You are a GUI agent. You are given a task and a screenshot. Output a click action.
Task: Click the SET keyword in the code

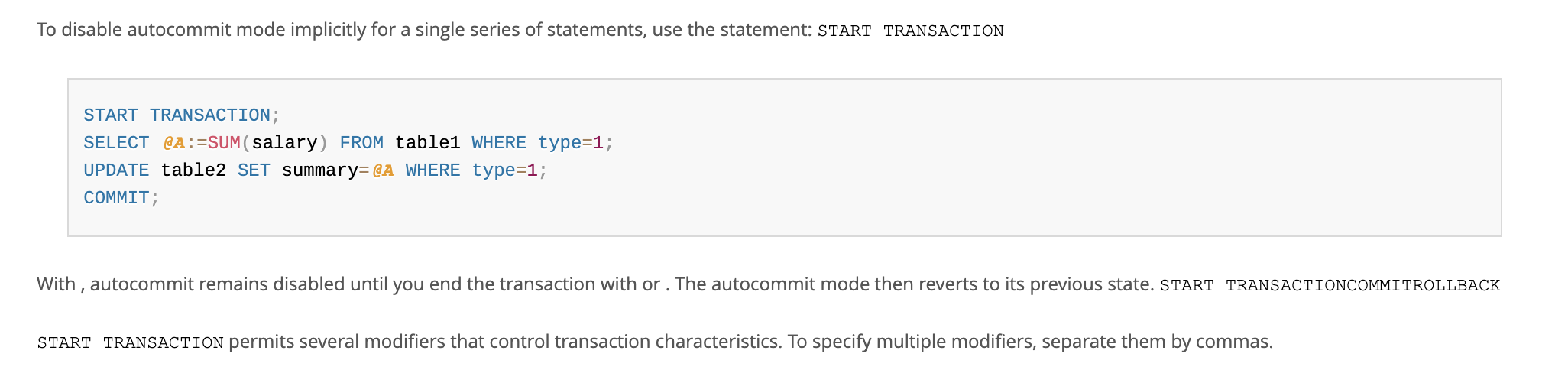(254, 170)
